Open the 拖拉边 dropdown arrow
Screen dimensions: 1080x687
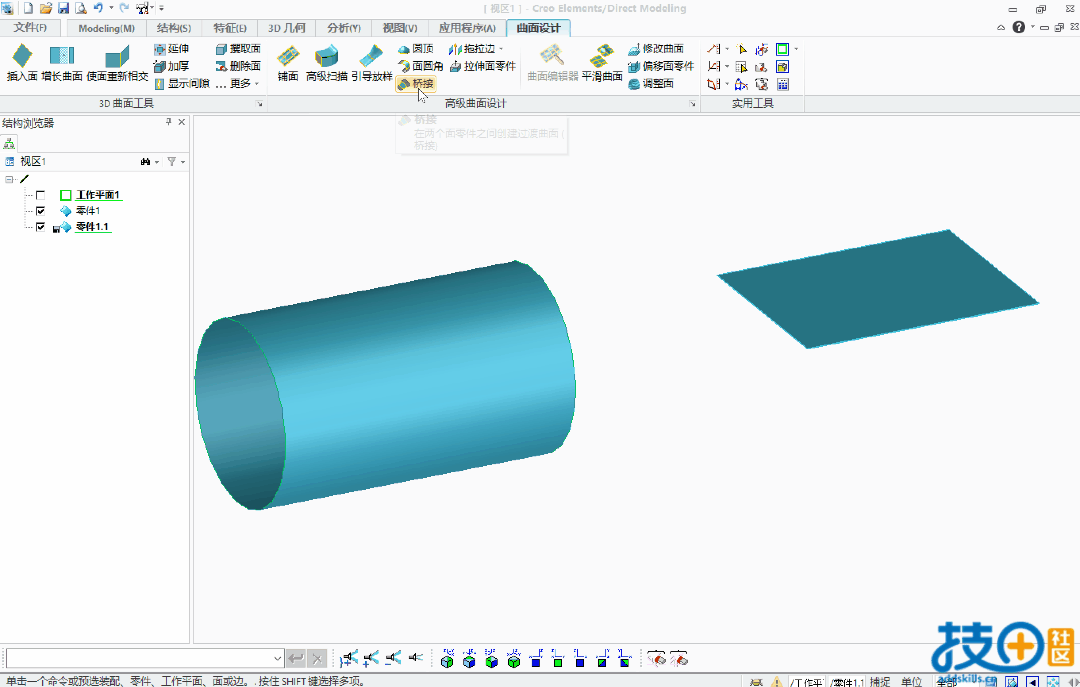tap(501, 49)
